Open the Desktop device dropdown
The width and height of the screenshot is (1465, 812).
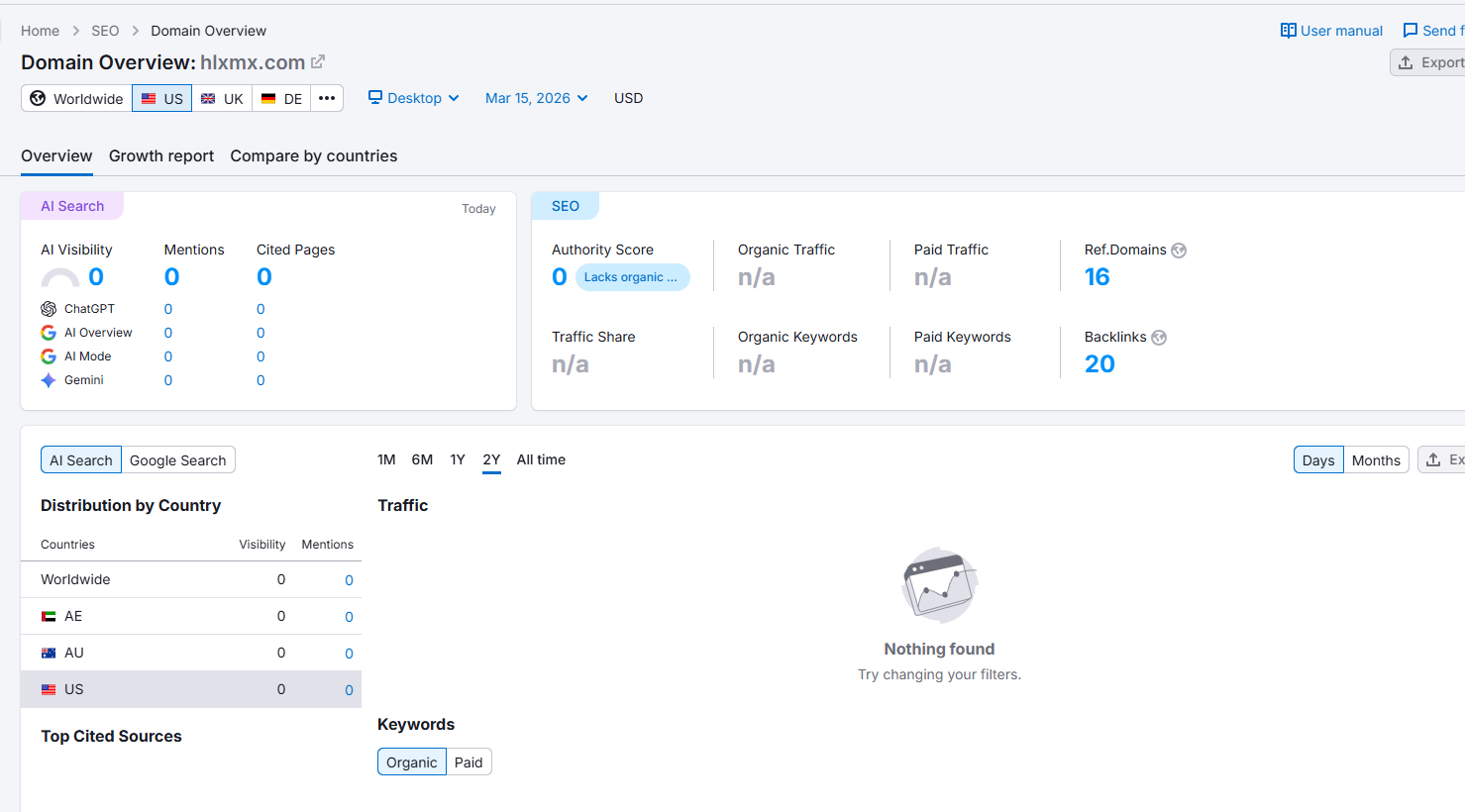click(414, 98)
